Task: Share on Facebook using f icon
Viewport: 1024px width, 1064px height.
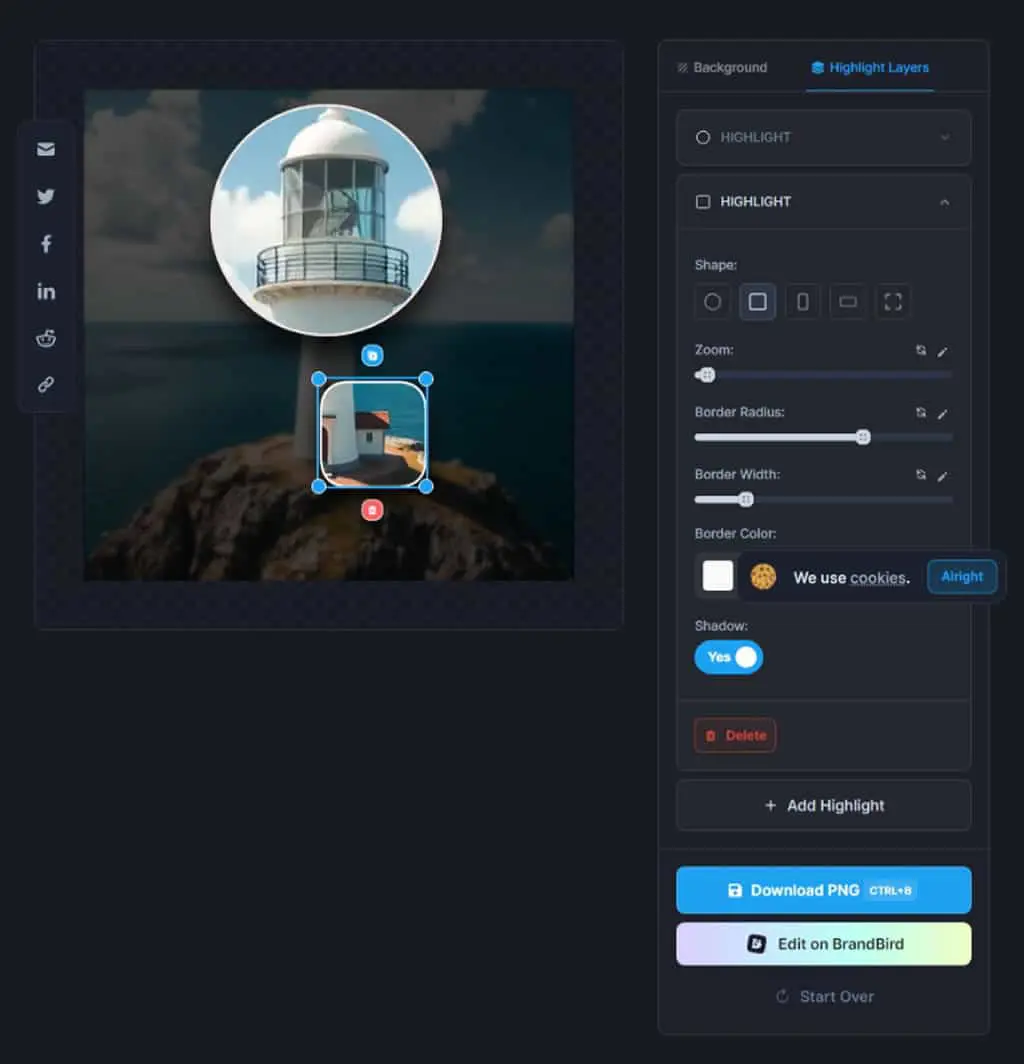Action: pos(46,244)
